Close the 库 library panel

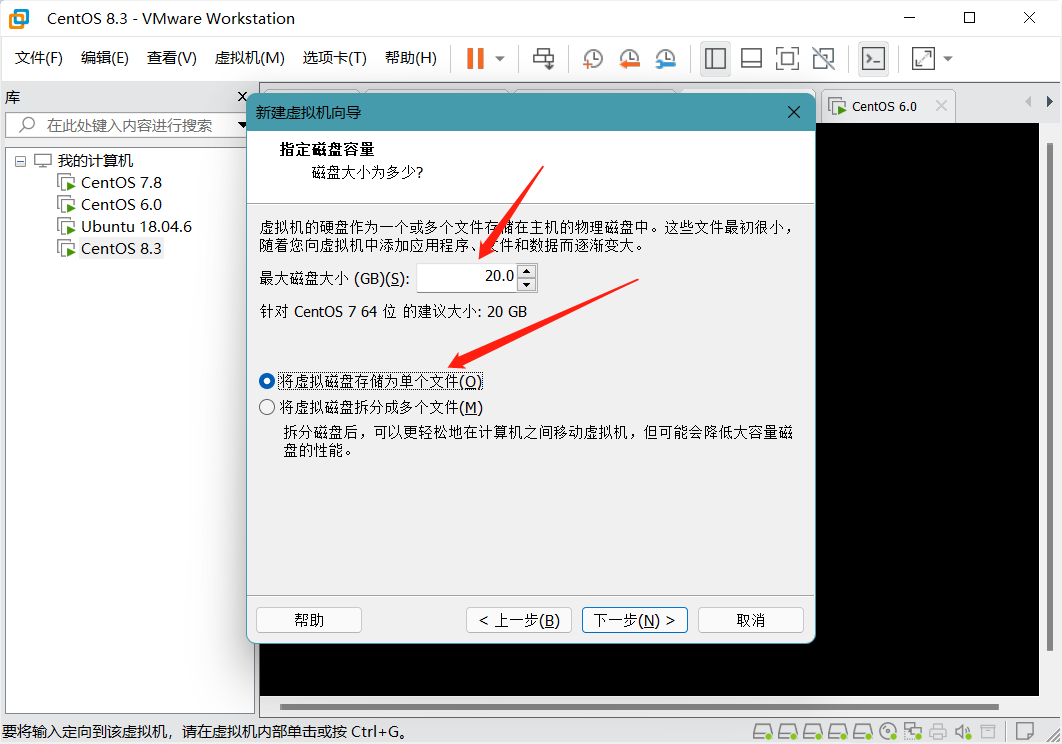pyautogui.click(x=242, y=97)
